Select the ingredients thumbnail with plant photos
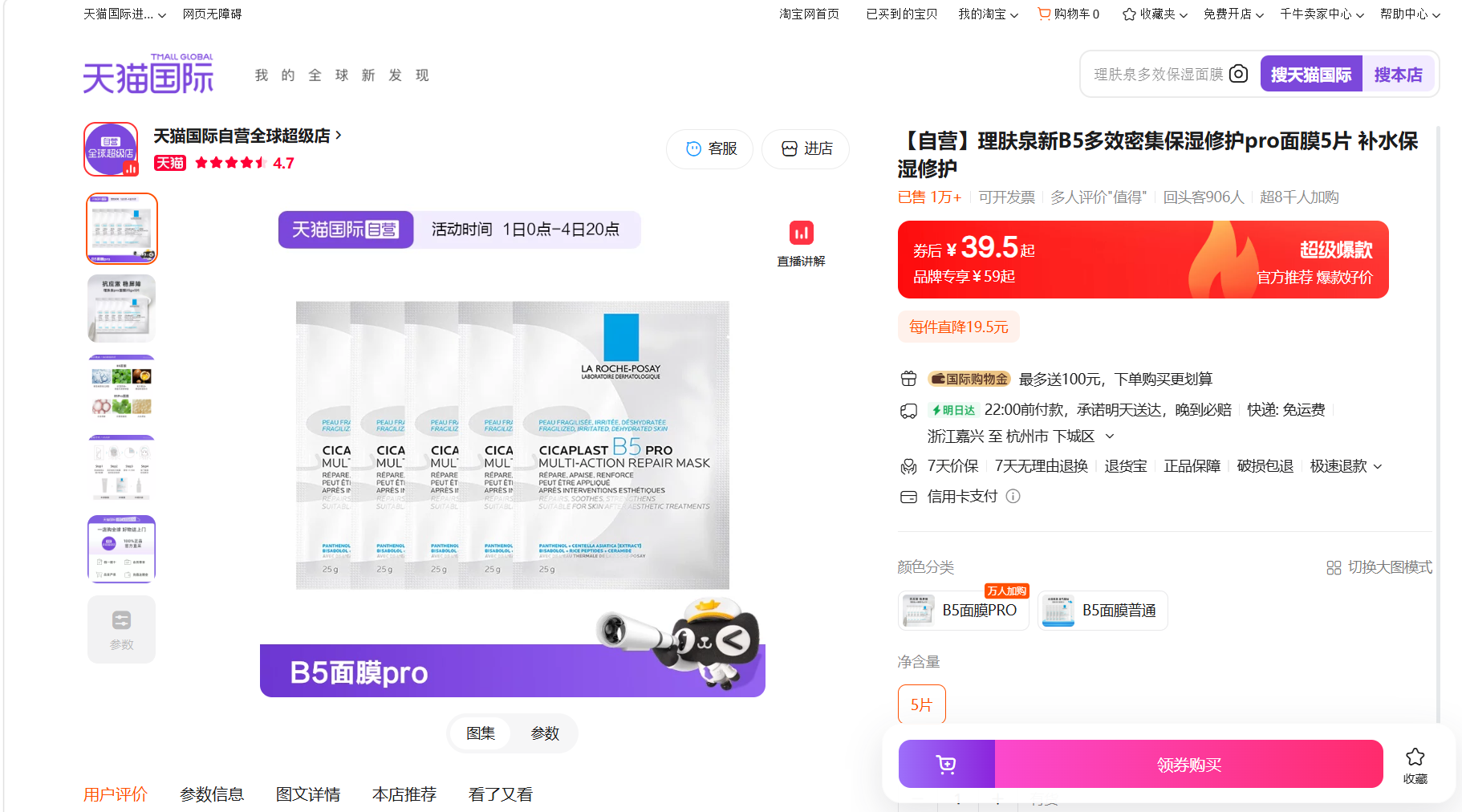The width and height of the screenshot is (1462, 812). [x=122, y=389]
